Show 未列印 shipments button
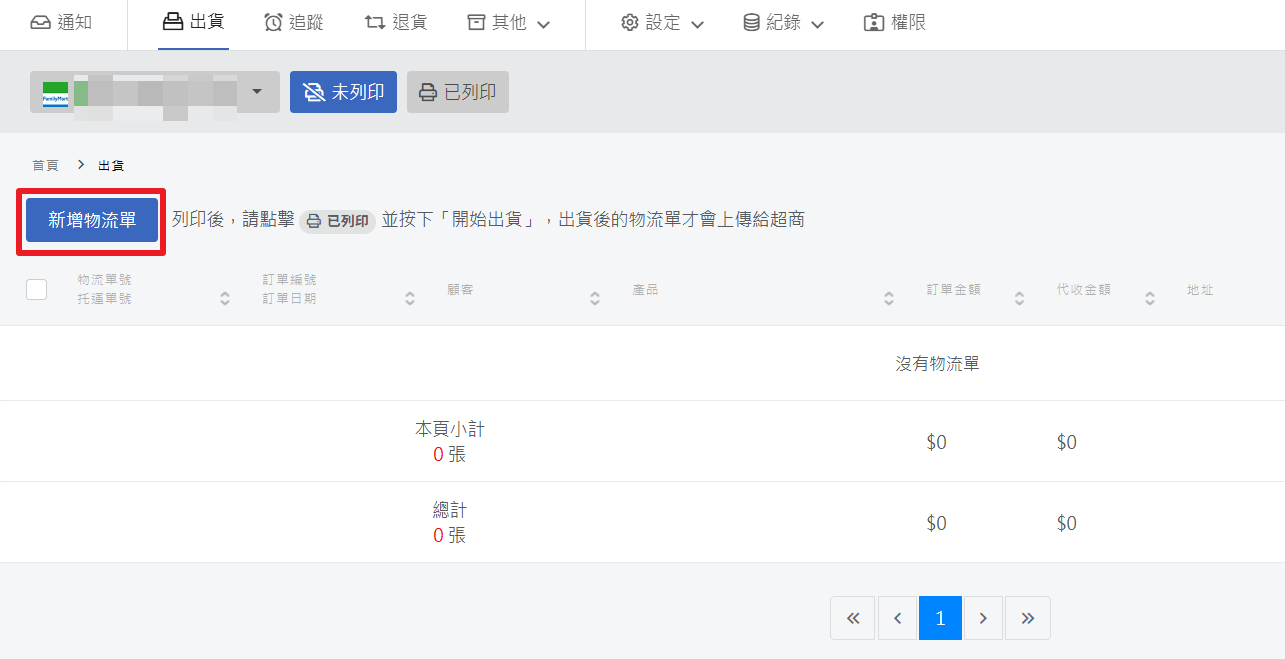This screenshot has height=659, width=1285. (343, 92)
